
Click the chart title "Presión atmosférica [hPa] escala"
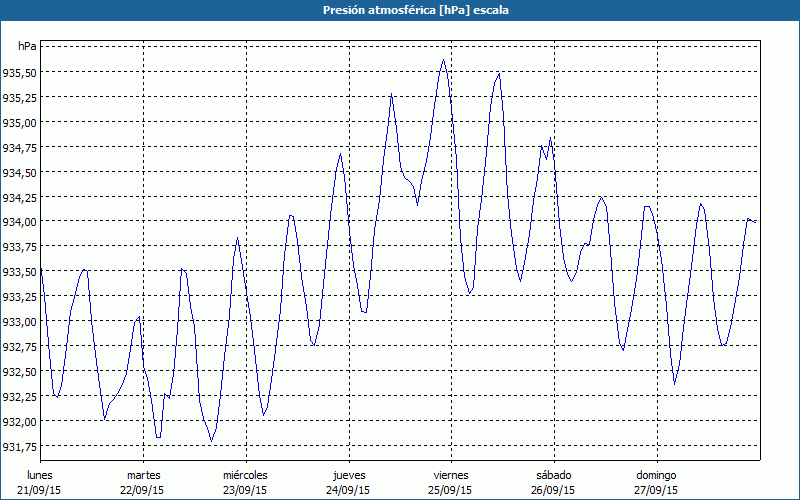pos(400,10)
